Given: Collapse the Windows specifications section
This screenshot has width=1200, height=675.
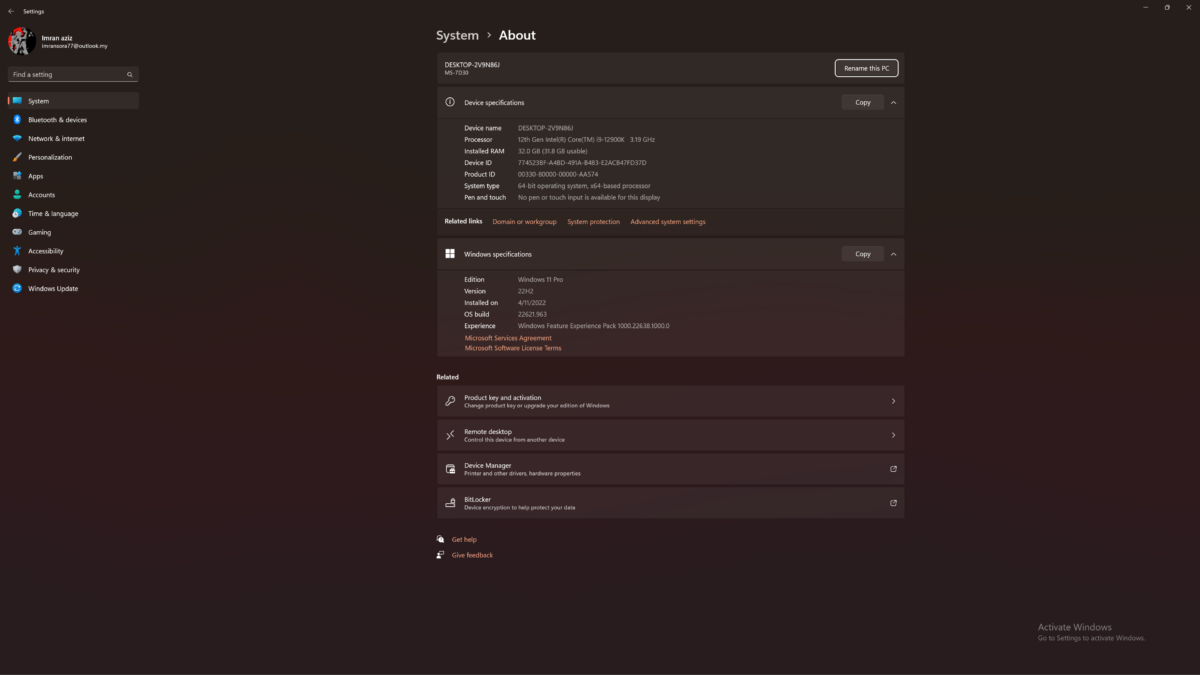Looking at the screenshot, I should click(x=893, y=254).
